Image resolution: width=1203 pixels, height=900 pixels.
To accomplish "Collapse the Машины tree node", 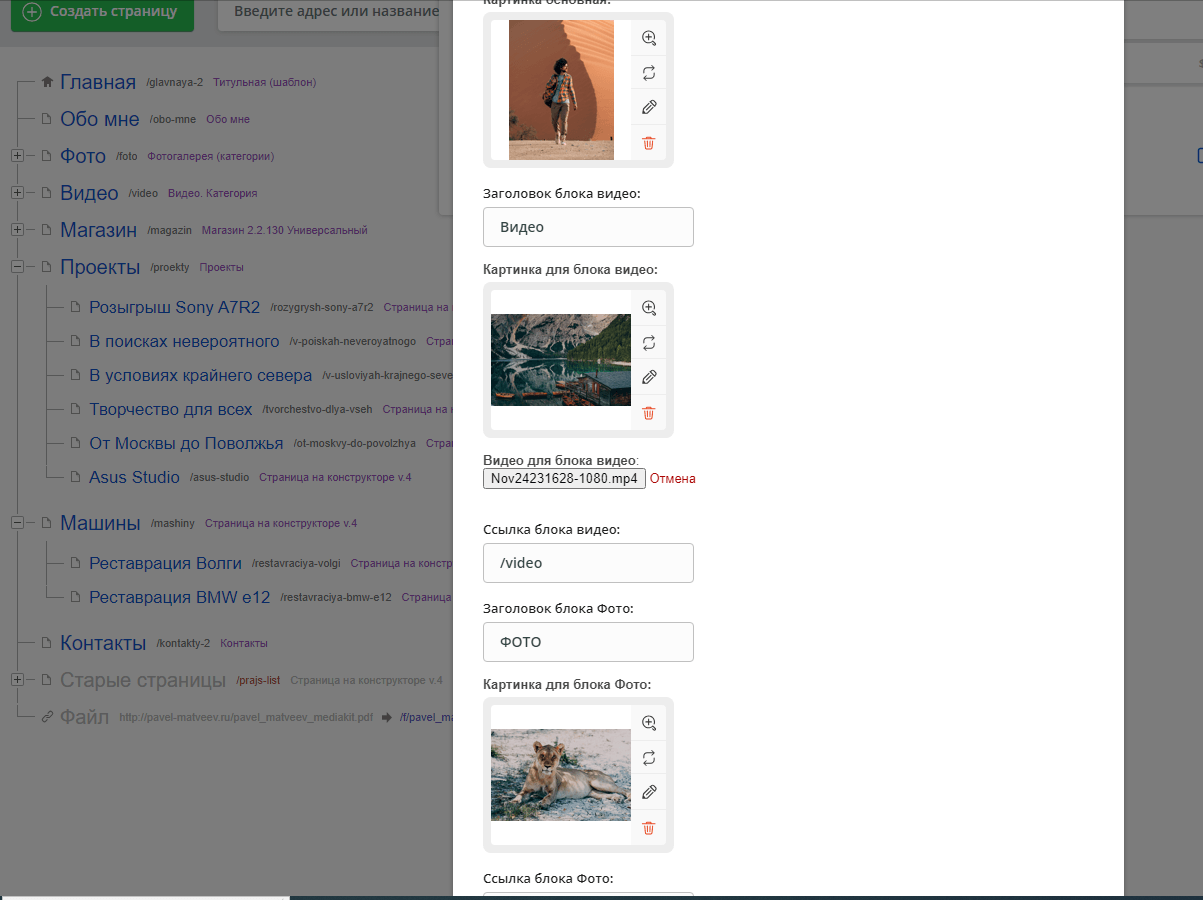I will (x=17, y=523).
